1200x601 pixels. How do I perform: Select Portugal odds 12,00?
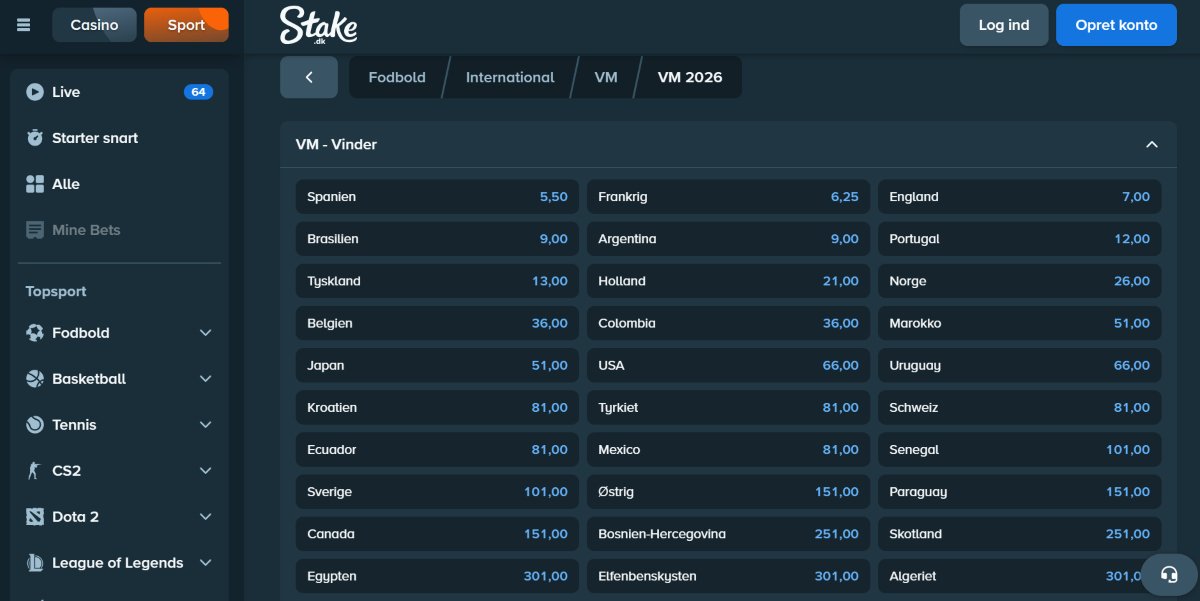tap(1020, 239)
